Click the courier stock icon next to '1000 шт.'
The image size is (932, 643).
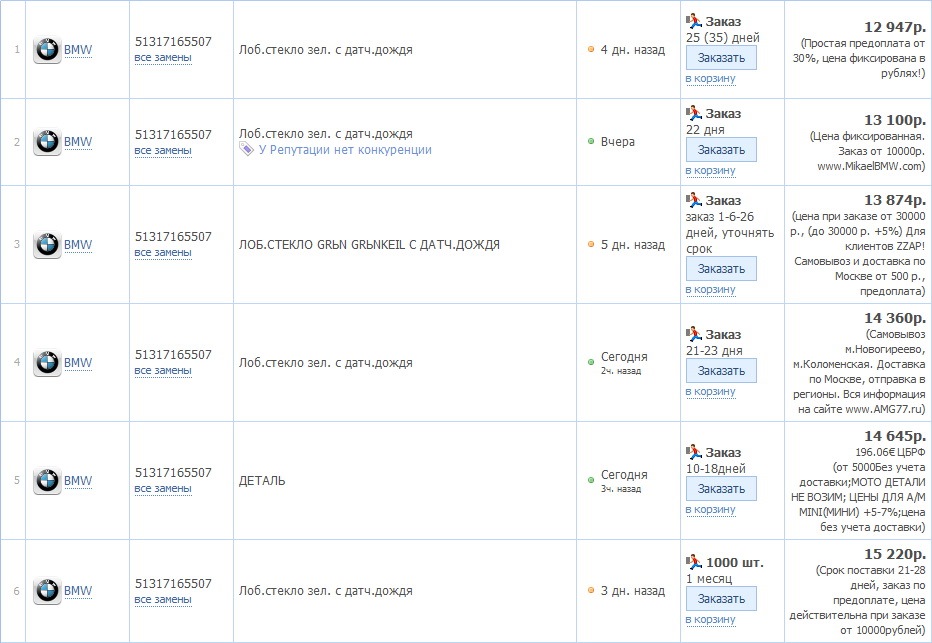click(693, 562)
